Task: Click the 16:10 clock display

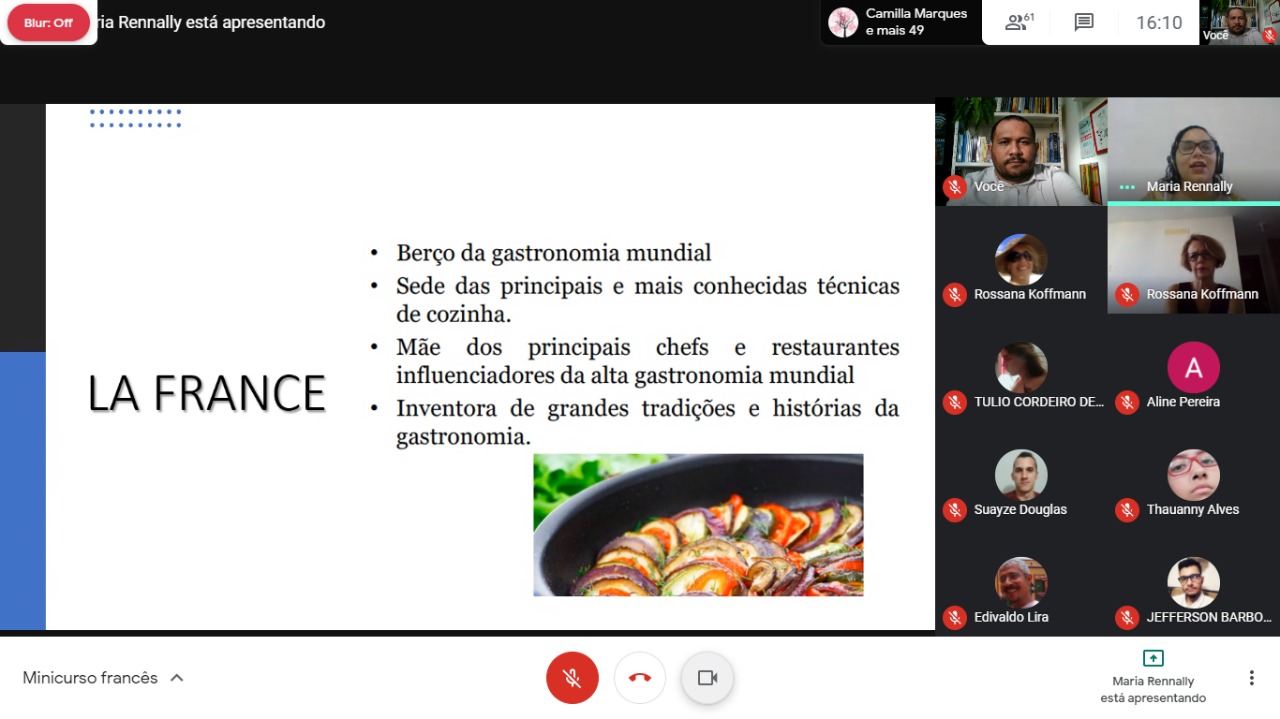Action: coord(1159,22)
